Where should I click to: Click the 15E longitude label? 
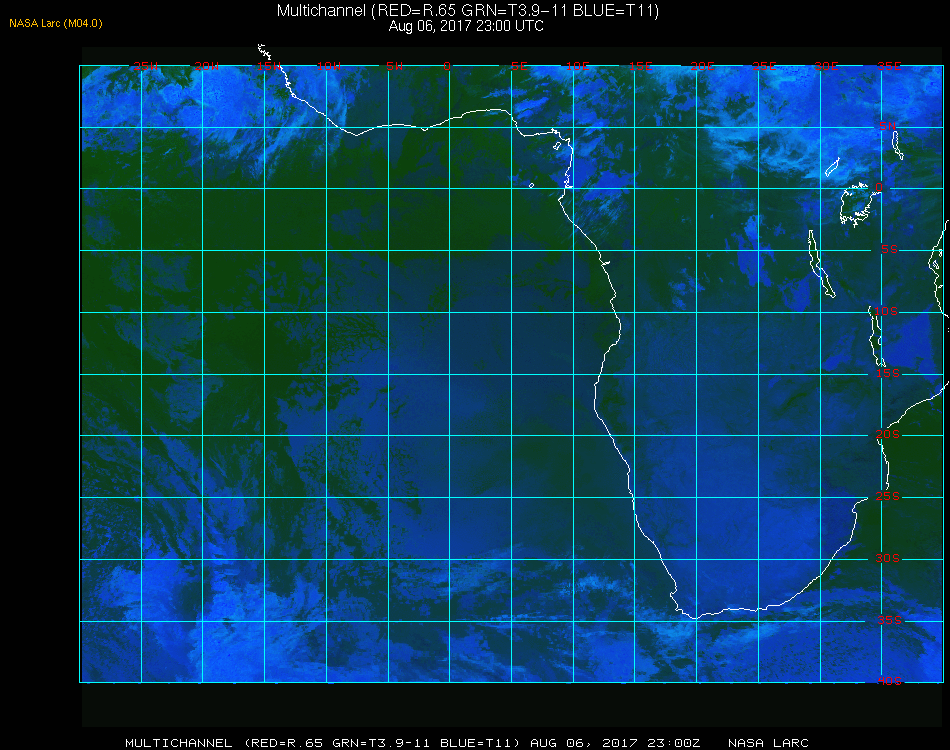pos(640,66)
